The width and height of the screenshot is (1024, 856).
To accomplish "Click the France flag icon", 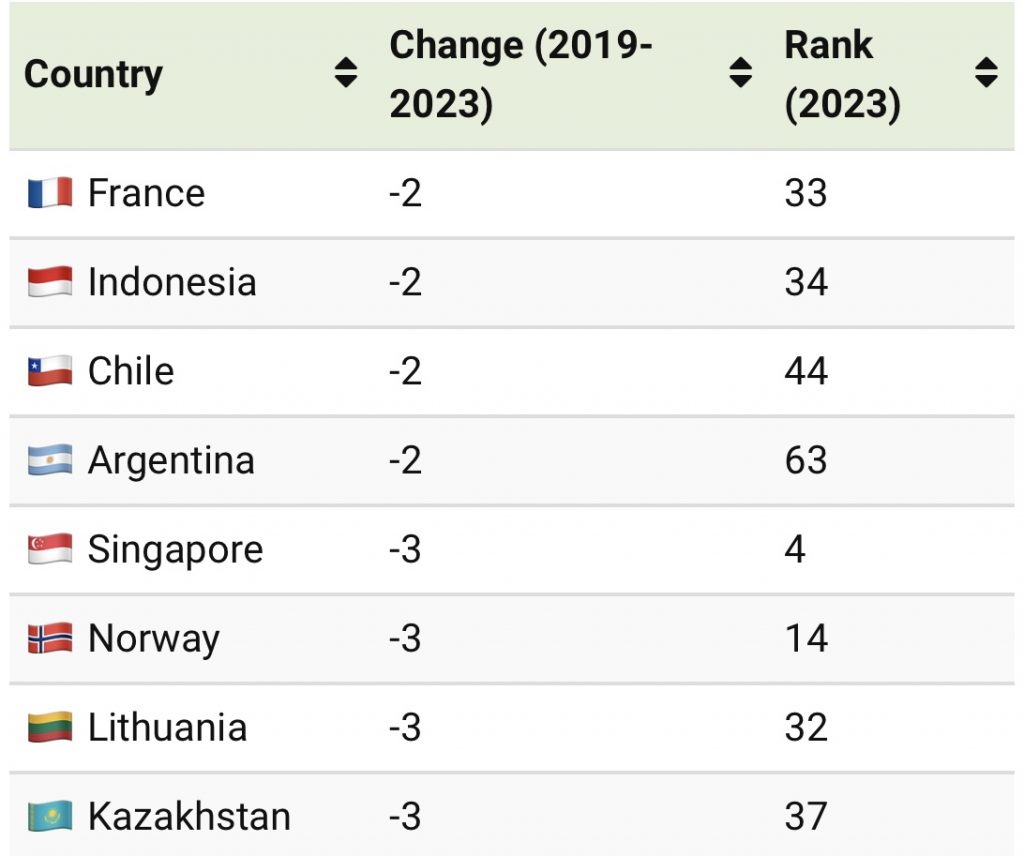I will (50, 192).
